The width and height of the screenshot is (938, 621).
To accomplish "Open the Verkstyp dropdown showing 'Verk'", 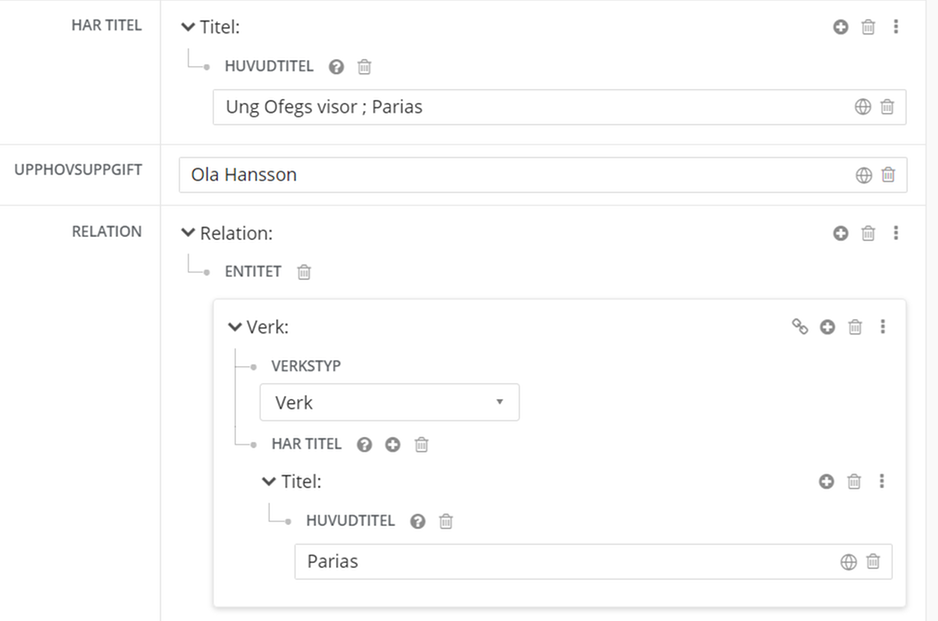I will (x=389, y=402).
